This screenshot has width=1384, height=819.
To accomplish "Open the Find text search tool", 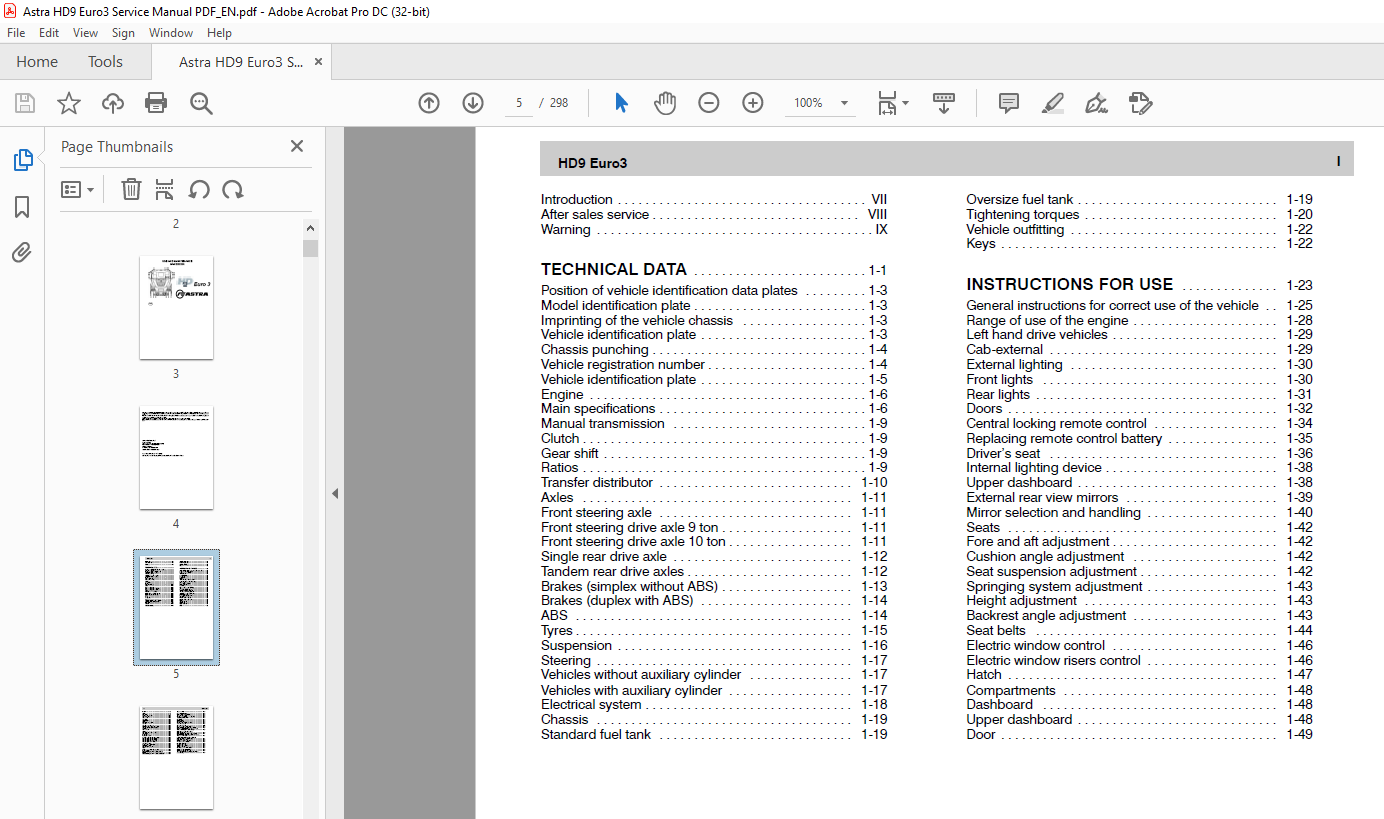I will [x=201, y=103].
